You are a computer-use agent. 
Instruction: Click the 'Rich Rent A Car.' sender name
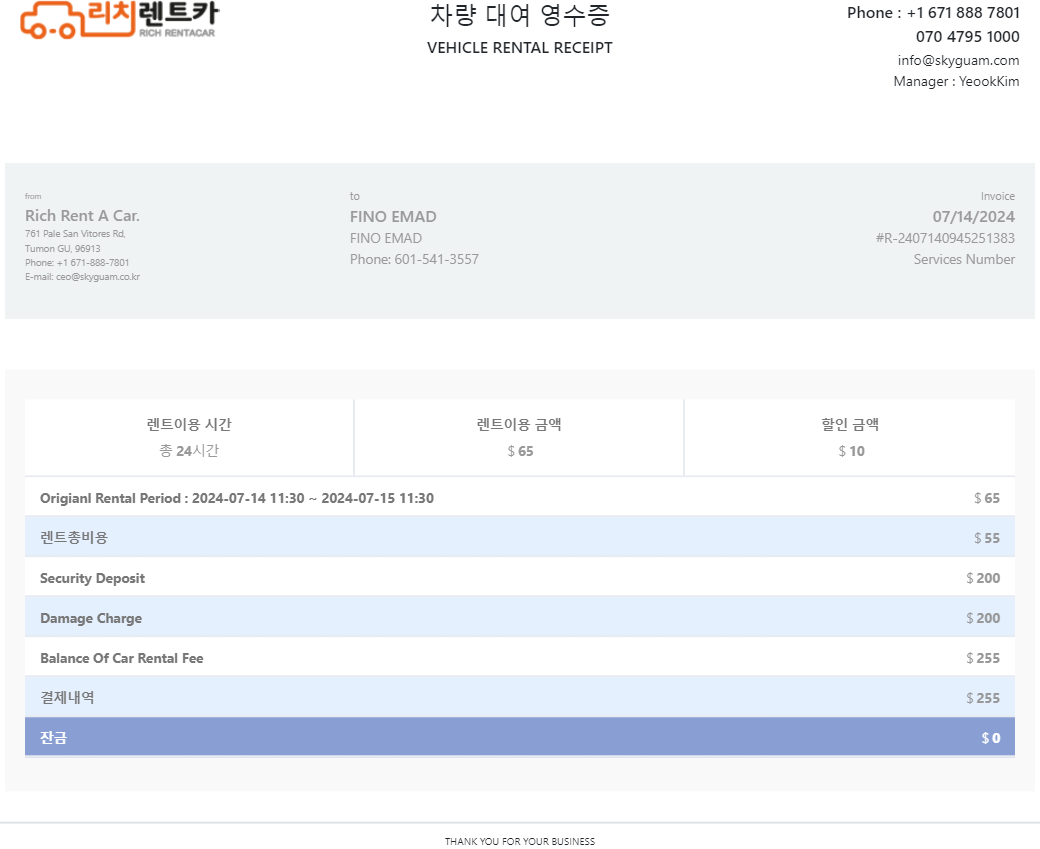tap(82, 216)
